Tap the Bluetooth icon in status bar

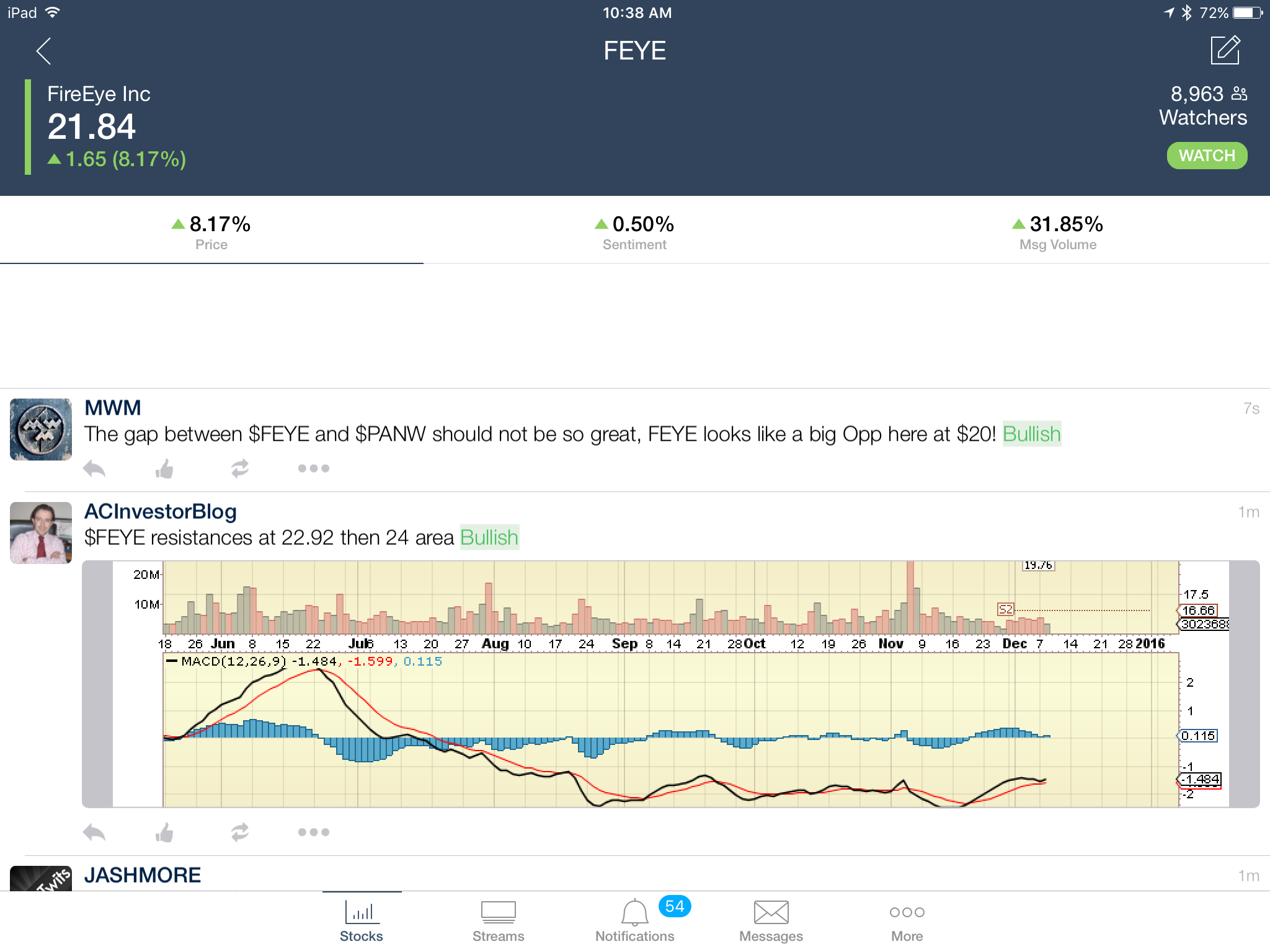[x=1187, y=12]
